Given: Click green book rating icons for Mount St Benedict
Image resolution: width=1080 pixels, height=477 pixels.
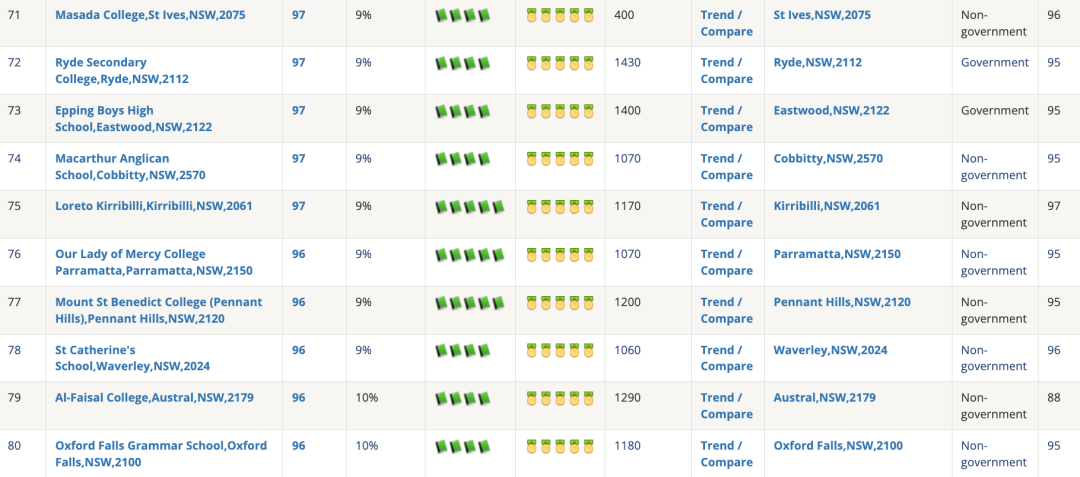Looking at the screenshot, I should coord(470,303).
